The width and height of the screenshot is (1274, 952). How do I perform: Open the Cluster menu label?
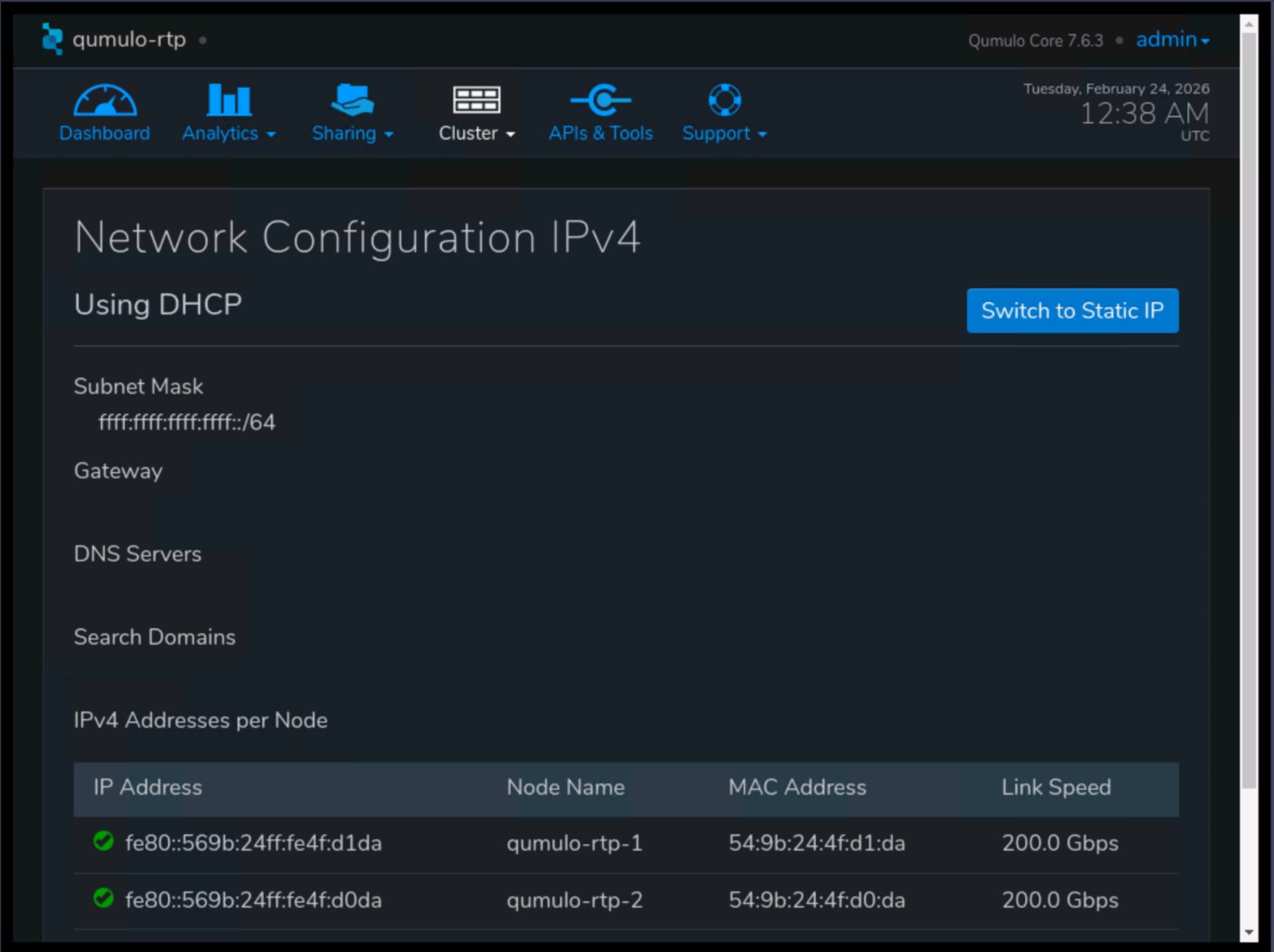[x=468, y=133]
